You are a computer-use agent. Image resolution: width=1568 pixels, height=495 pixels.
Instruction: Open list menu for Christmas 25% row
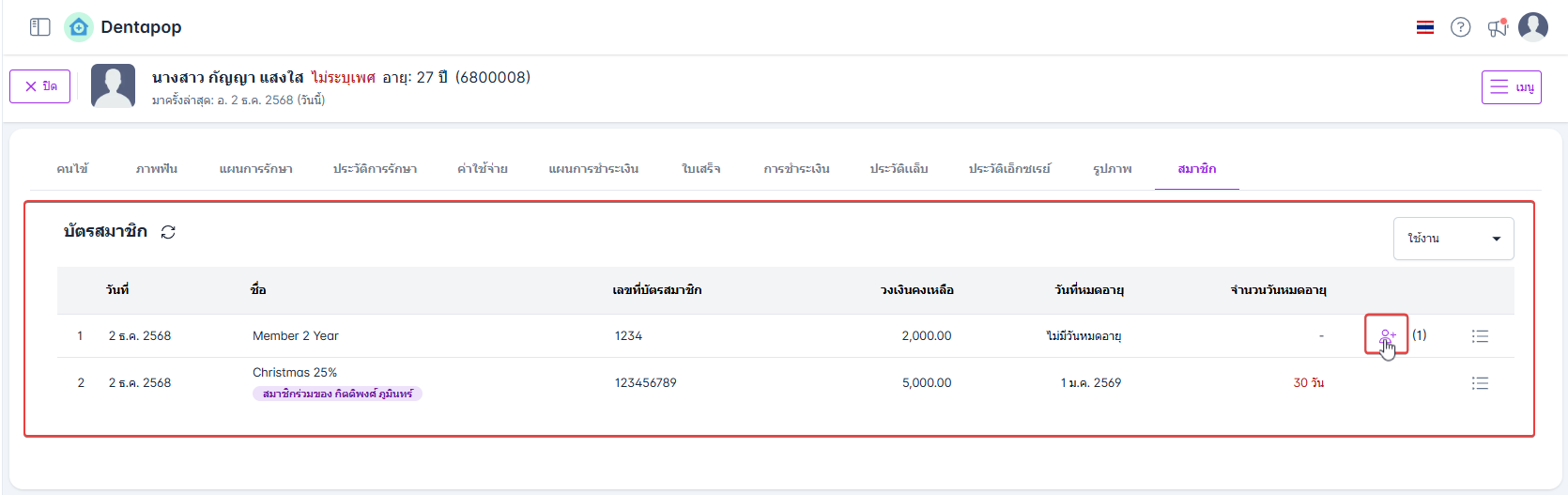[1480, 383]
